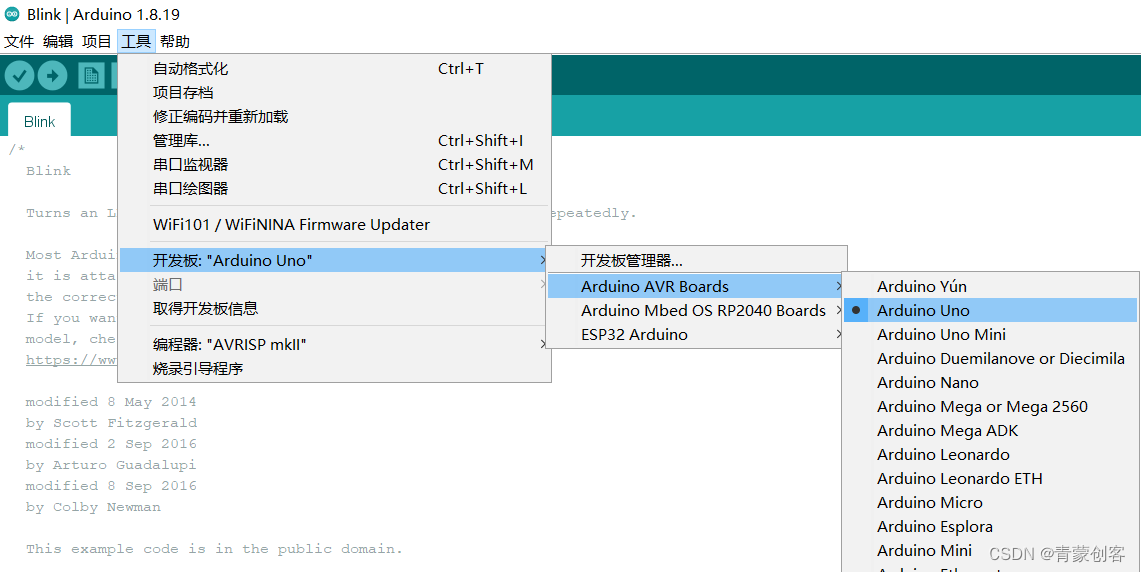
Task: Select Arduino Yún board
Action: [990, 286]
